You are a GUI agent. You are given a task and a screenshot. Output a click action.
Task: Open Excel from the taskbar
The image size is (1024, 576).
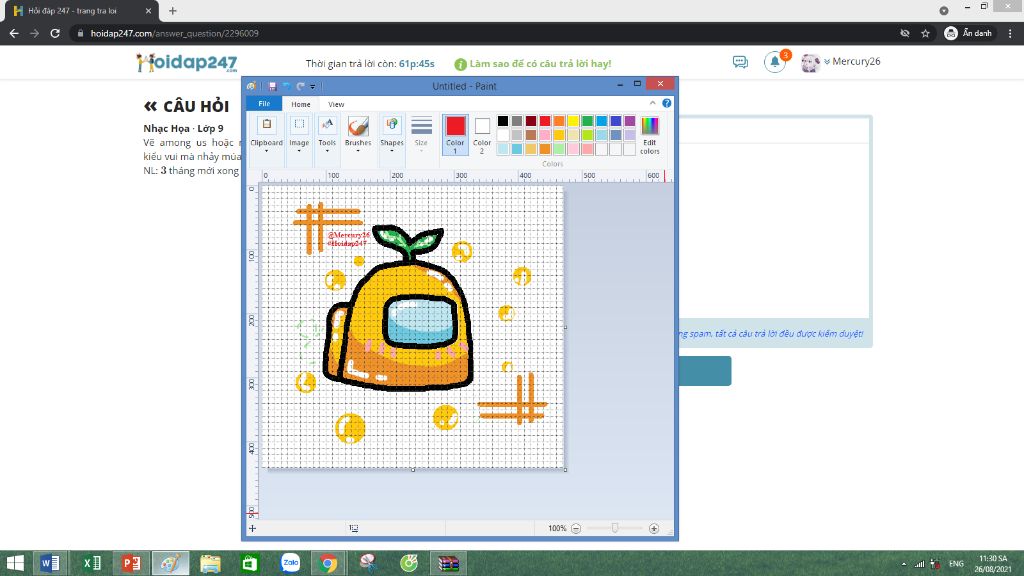(x=91, y=563)
